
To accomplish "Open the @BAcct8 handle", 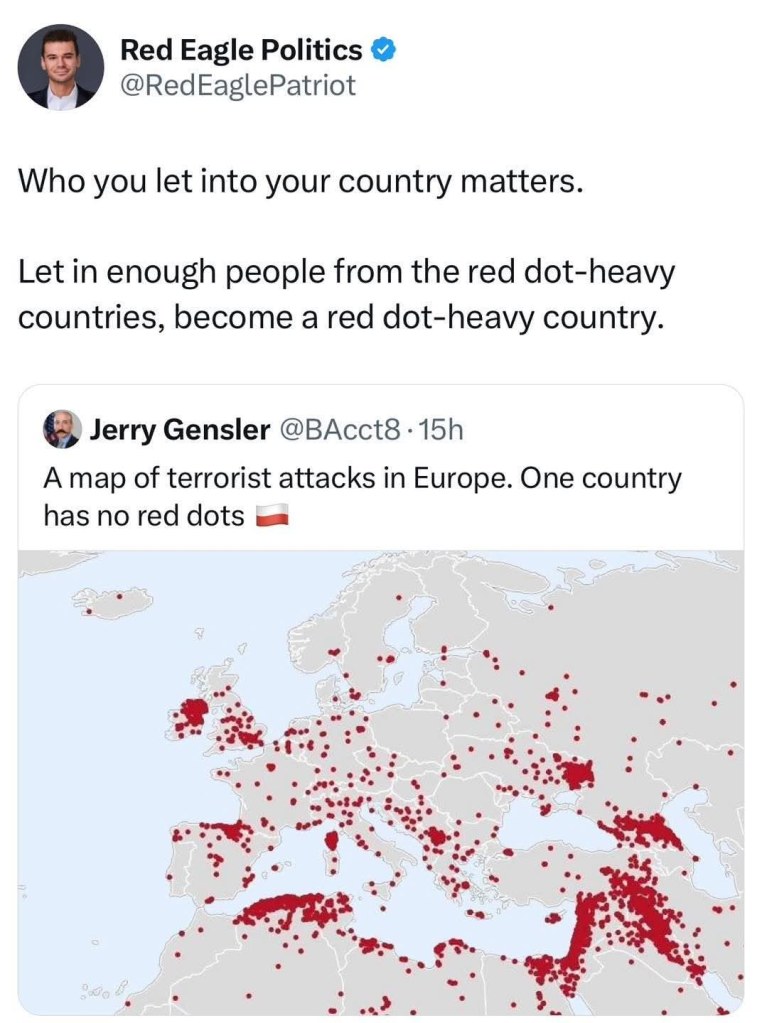I will (x=342, y=430).
